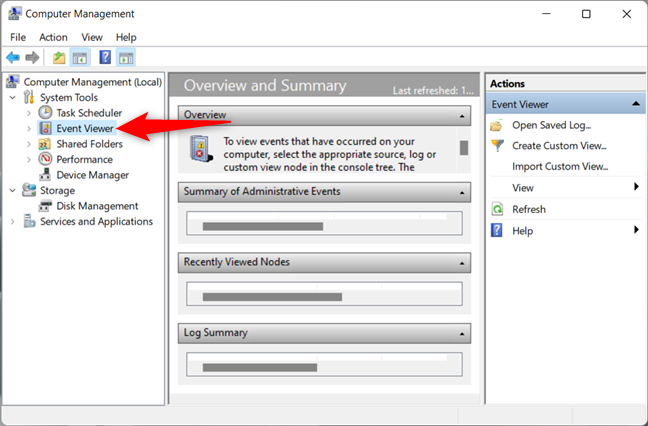Click the event log book icon in Overview
This screenshot has width=648, height=426.
(x=201, y=149)
